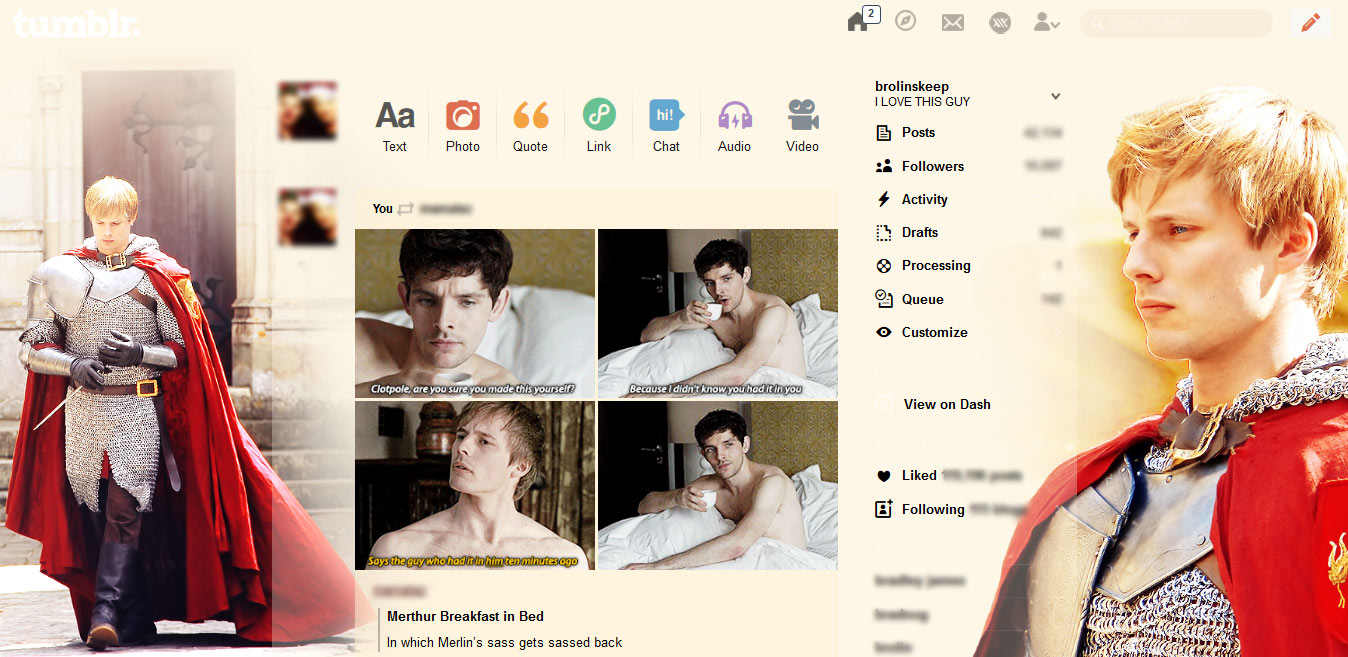Click View on Dash
Viewport: 1348px width, 657px height.
pyautogui.click(x=947, y=404)
